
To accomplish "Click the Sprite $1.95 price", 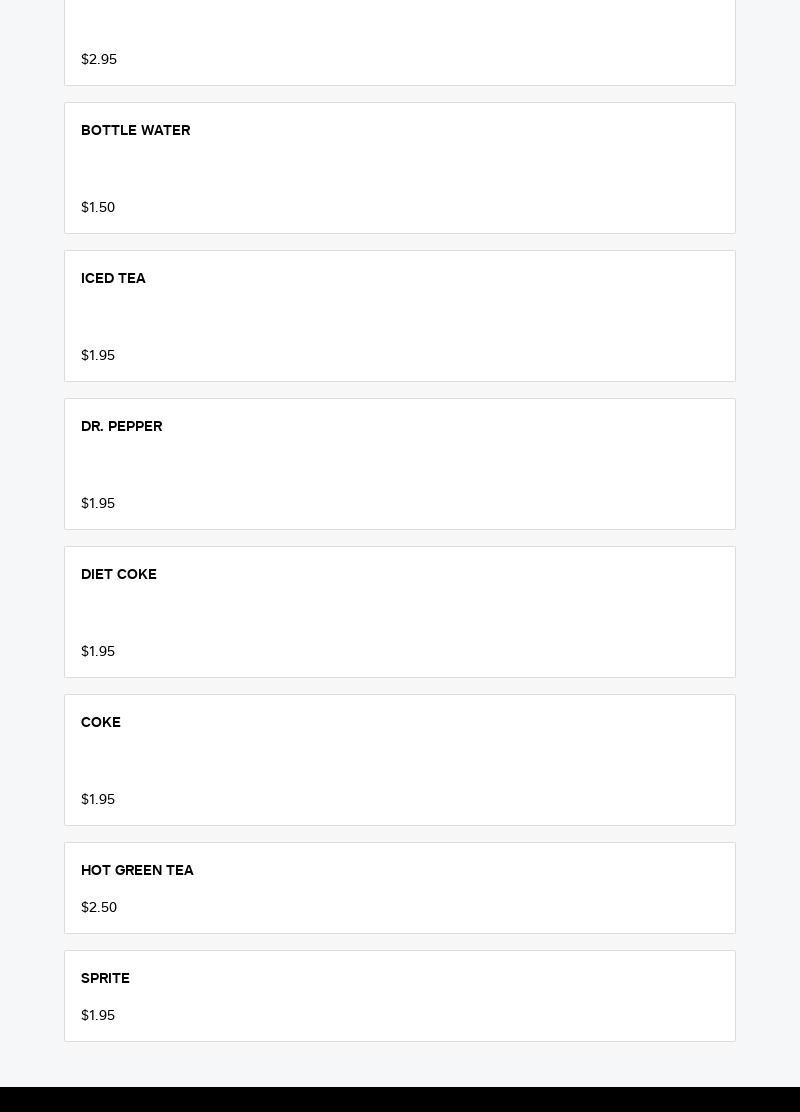I will pyautogui.click(x=98, y=1015).
